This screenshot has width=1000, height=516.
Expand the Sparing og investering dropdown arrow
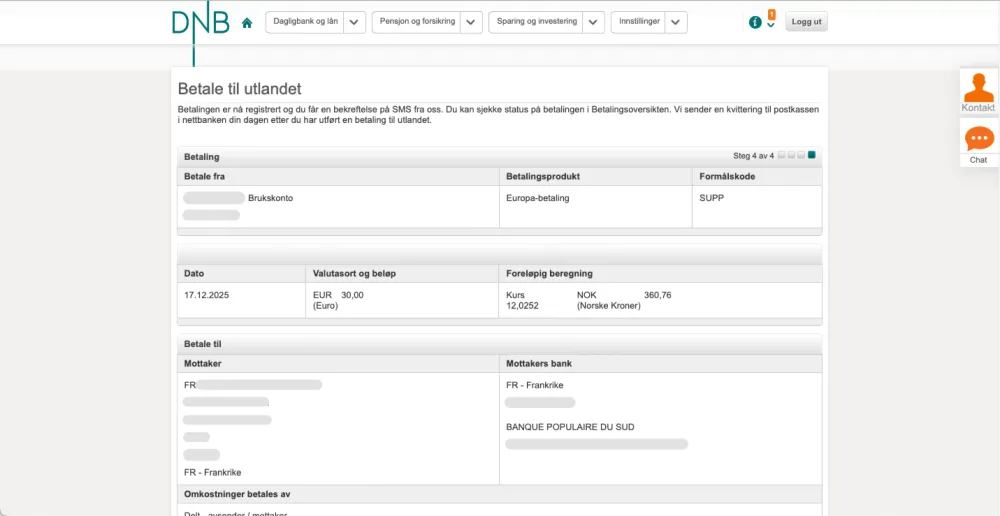click(593, 22)
